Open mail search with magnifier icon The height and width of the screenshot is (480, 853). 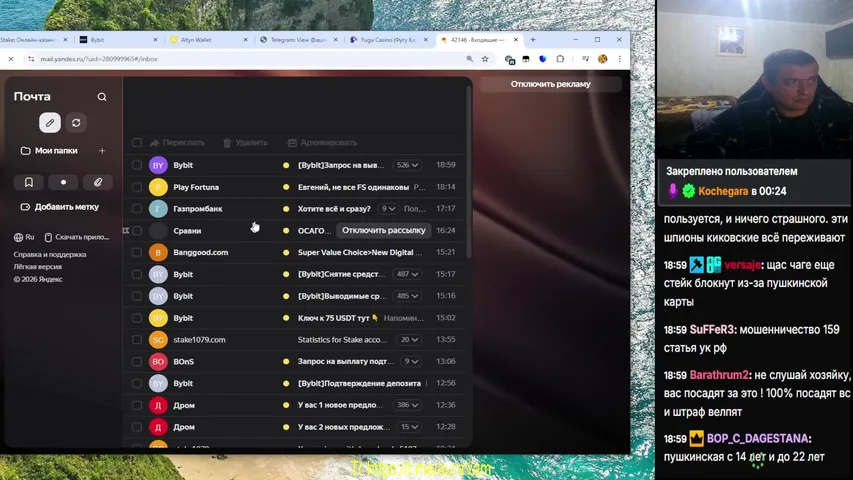pos(102,97)
